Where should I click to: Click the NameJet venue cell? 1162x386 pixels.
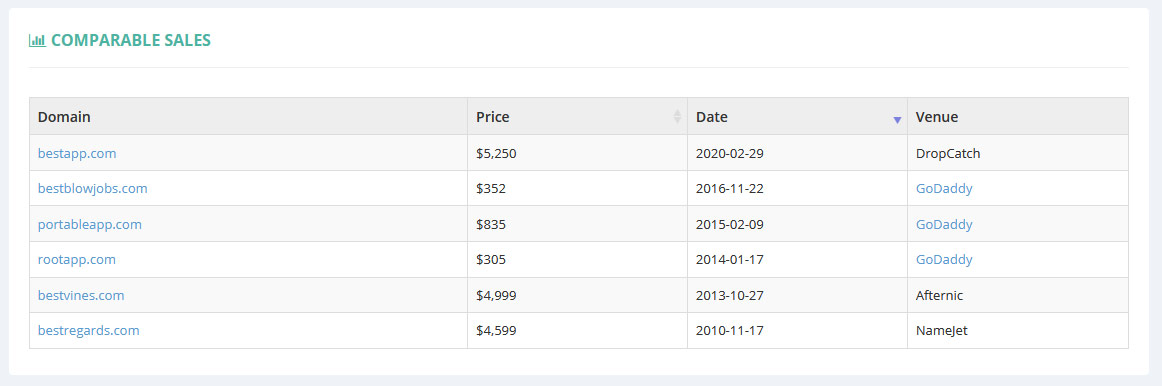[x=1018, y=330]
